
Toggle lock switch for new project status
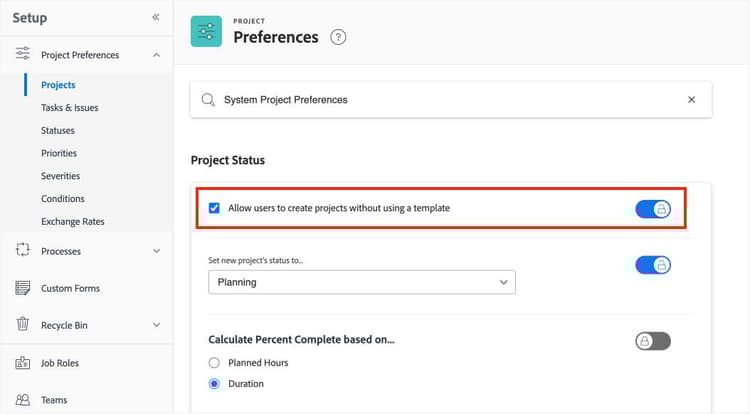[x=653, y=265]
